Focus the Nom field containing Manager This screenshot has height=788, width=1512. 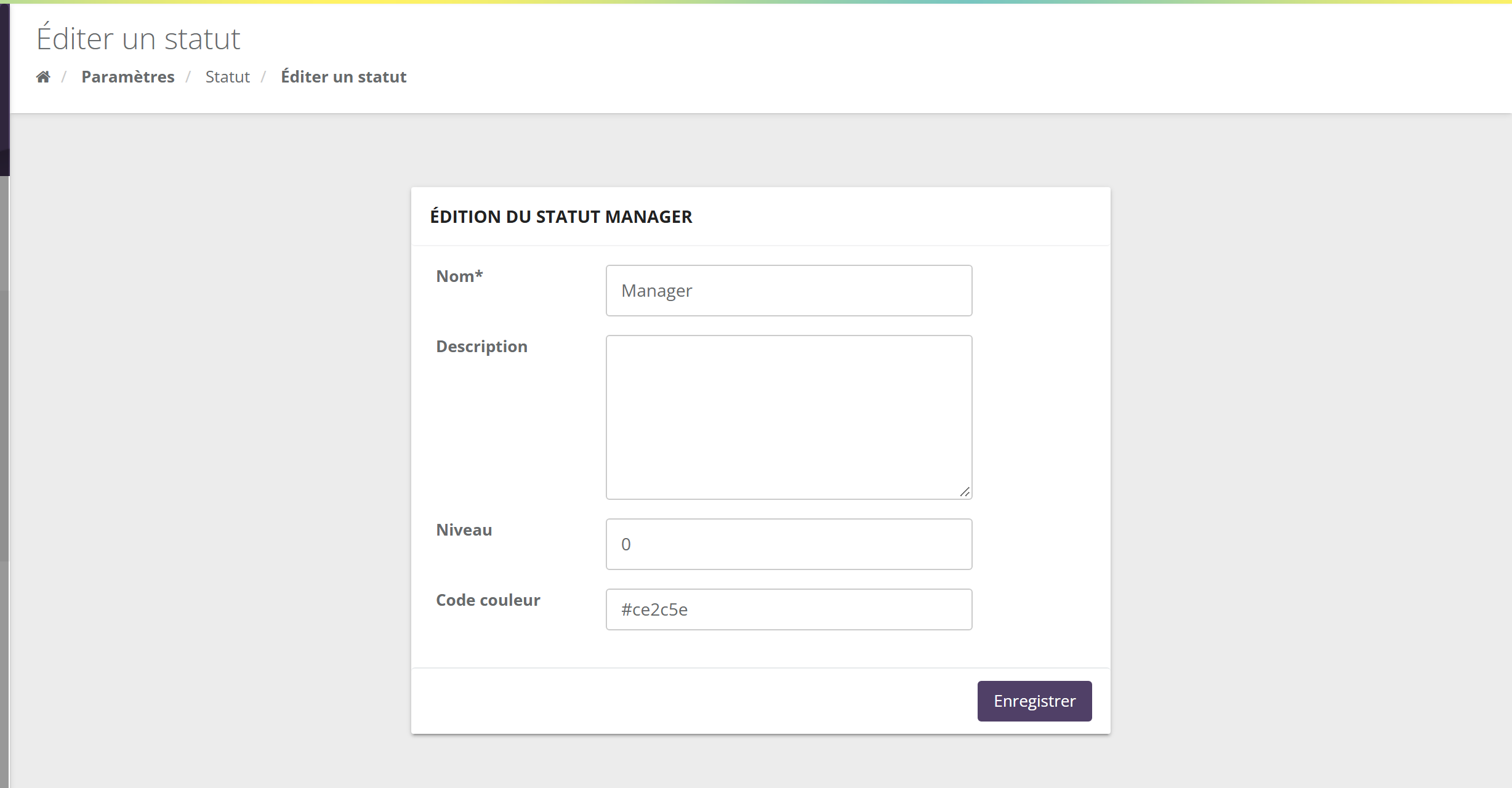point(789,291)
